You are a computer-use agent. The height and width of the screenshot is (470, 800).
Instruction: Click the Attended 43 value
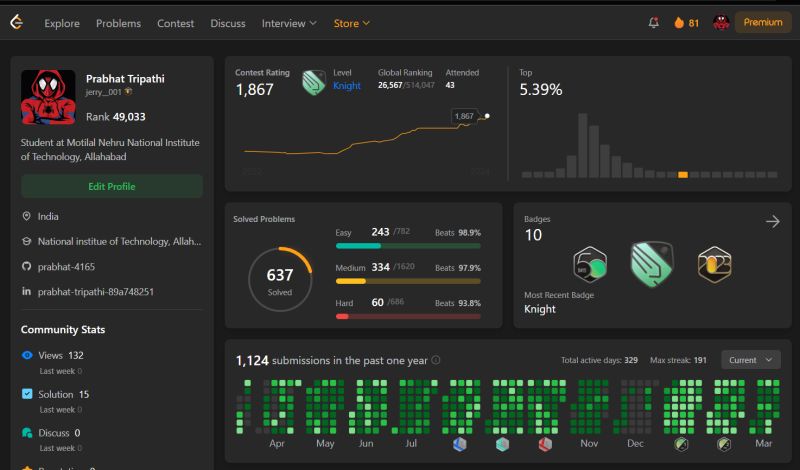(450, 85)
